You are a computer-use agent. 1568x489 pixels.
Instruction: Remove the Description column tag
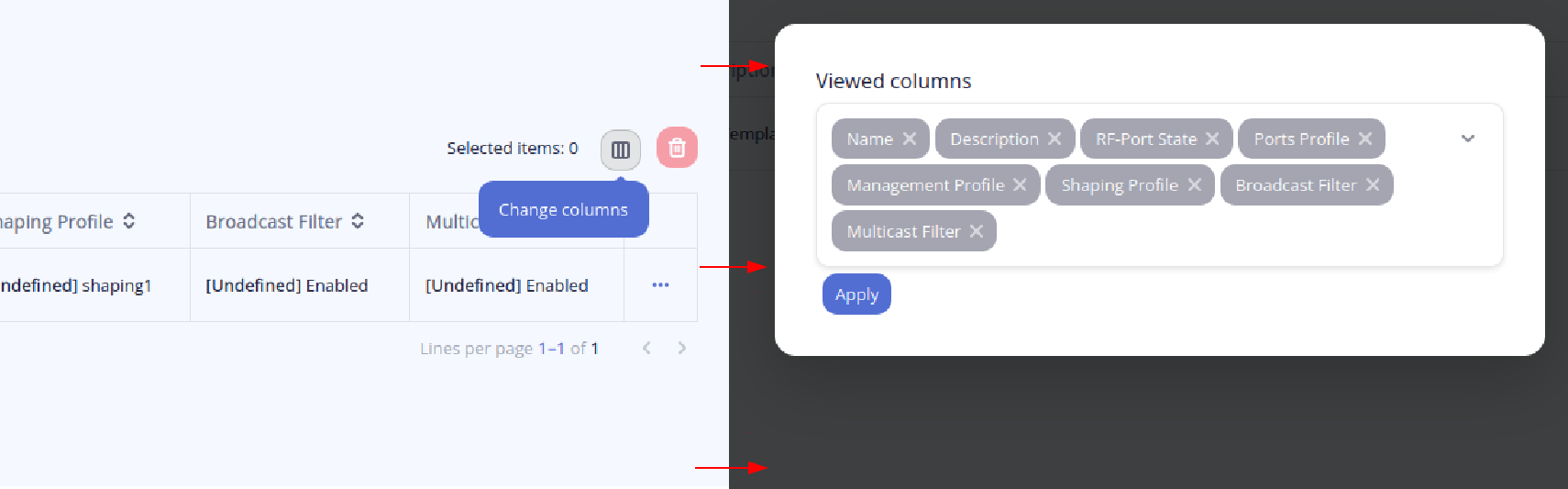pyautogui.click(x=1055, y=139)
